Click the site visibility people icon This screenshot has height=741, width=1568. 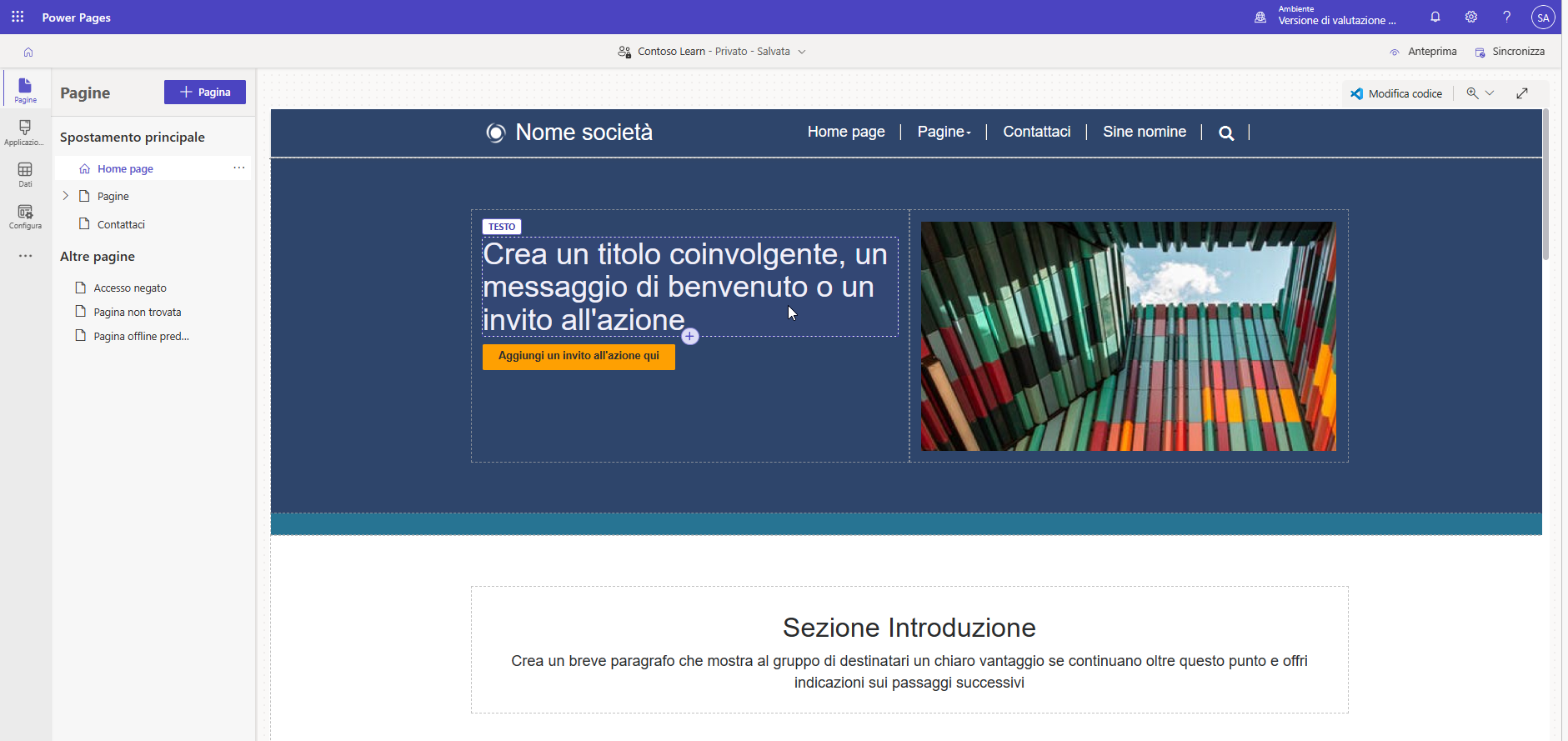tap(624, 52)
